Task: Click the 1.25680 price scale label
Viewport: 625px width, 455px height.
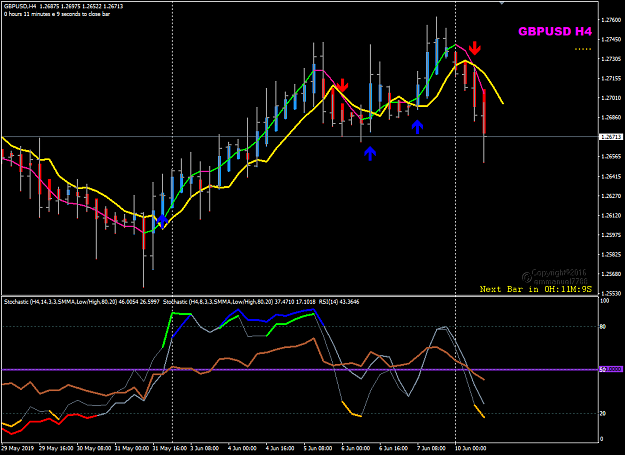Action: 611,274
